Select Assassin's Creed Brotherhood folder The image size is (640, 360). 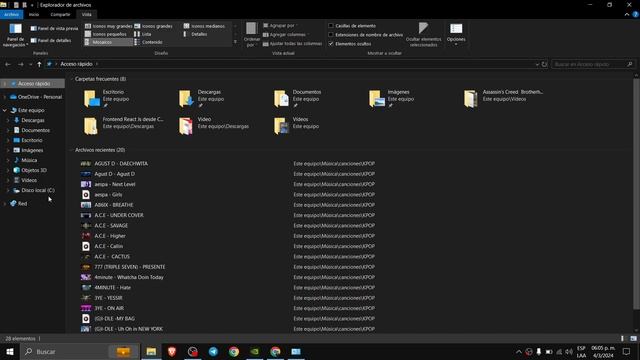504,98
